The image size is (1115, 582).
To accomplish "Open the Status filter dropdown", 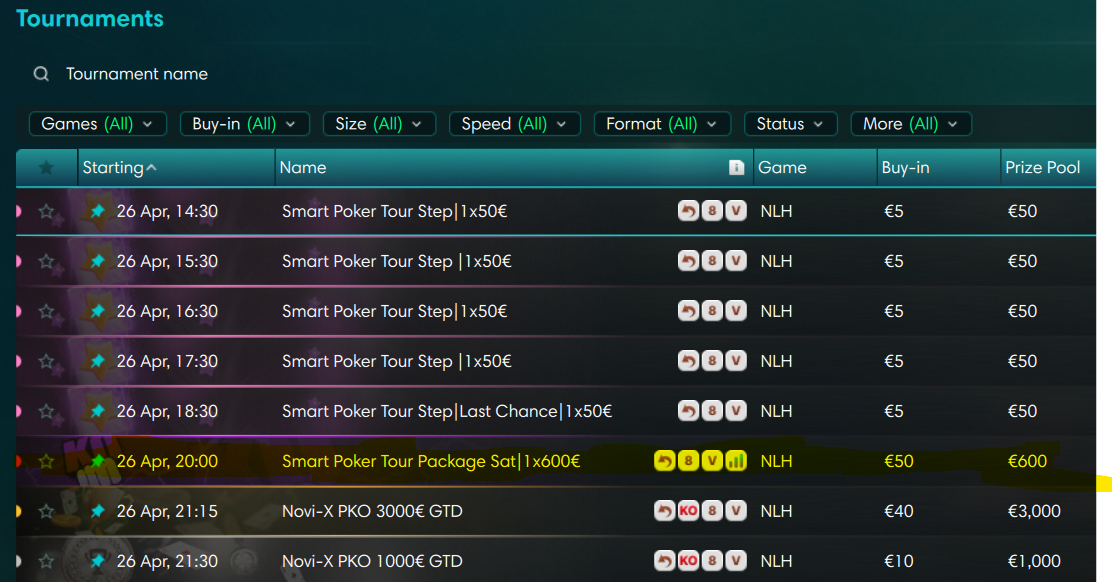I will point(790,124).
